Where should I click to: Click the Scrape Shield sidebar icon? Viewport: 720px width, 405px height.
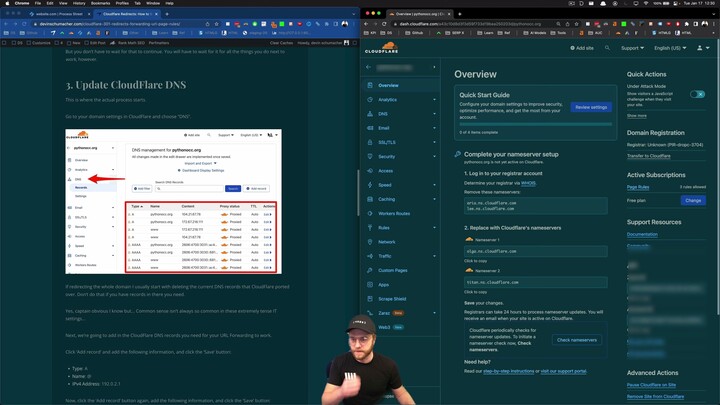(370, 299)
